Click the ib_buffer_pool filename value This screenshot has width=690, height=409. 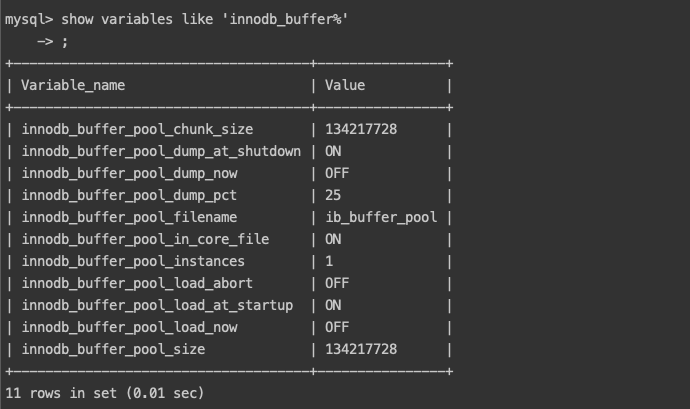(381, 217)
